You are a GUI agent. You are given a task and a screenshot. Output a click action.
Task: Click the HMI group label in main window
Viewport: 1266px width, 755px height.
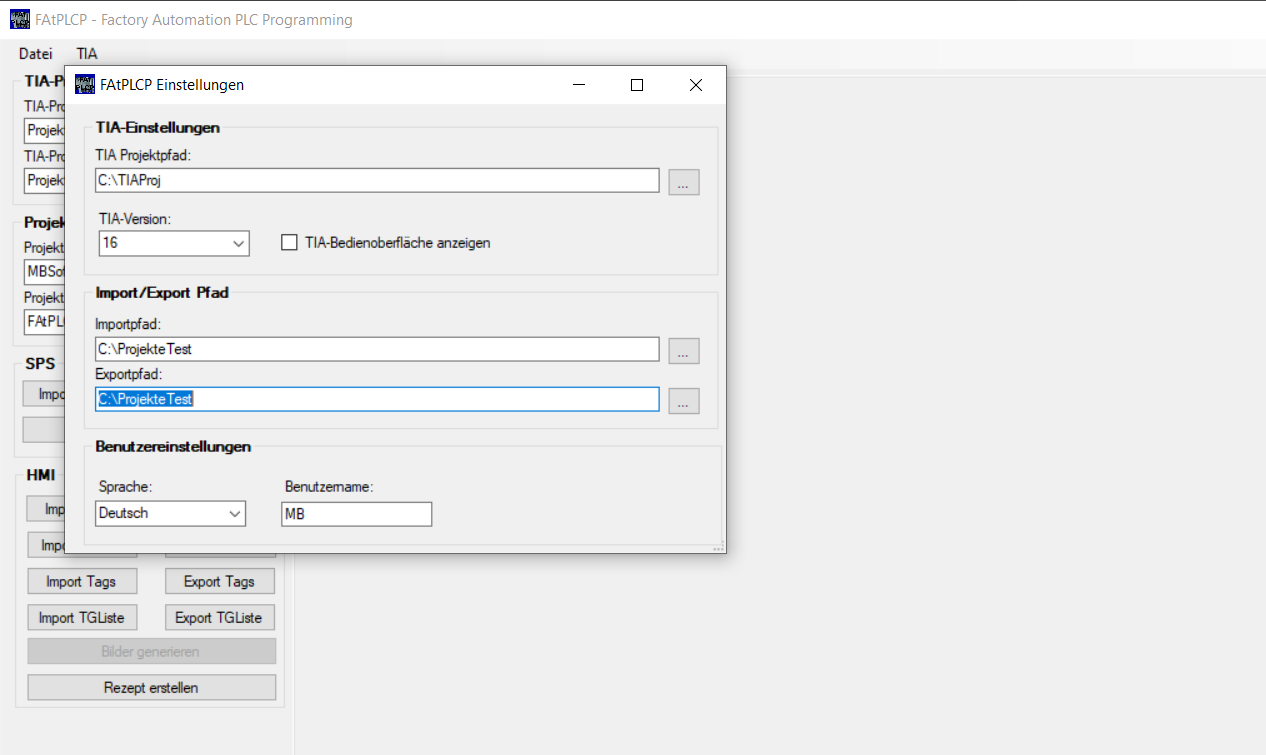click(40, 475)
